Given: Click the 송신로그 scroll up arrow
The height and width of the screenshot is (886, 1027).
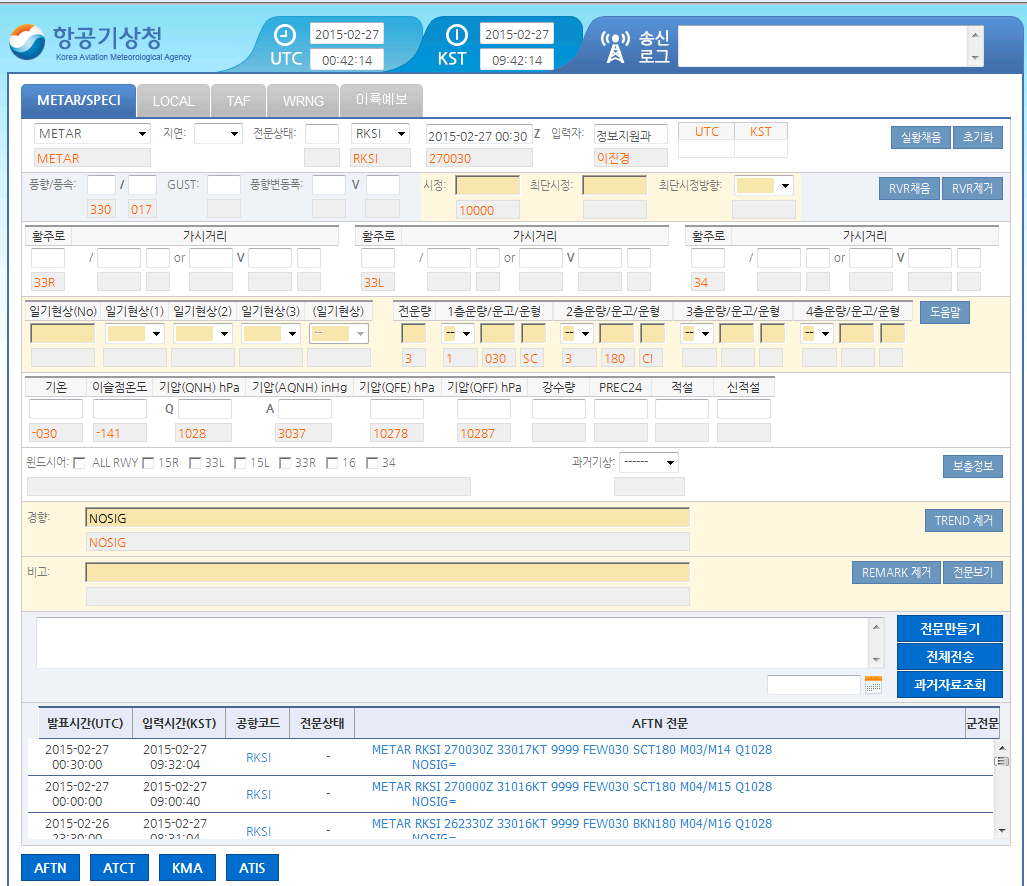Looking at the screenshot, I should tap(975, 35).
